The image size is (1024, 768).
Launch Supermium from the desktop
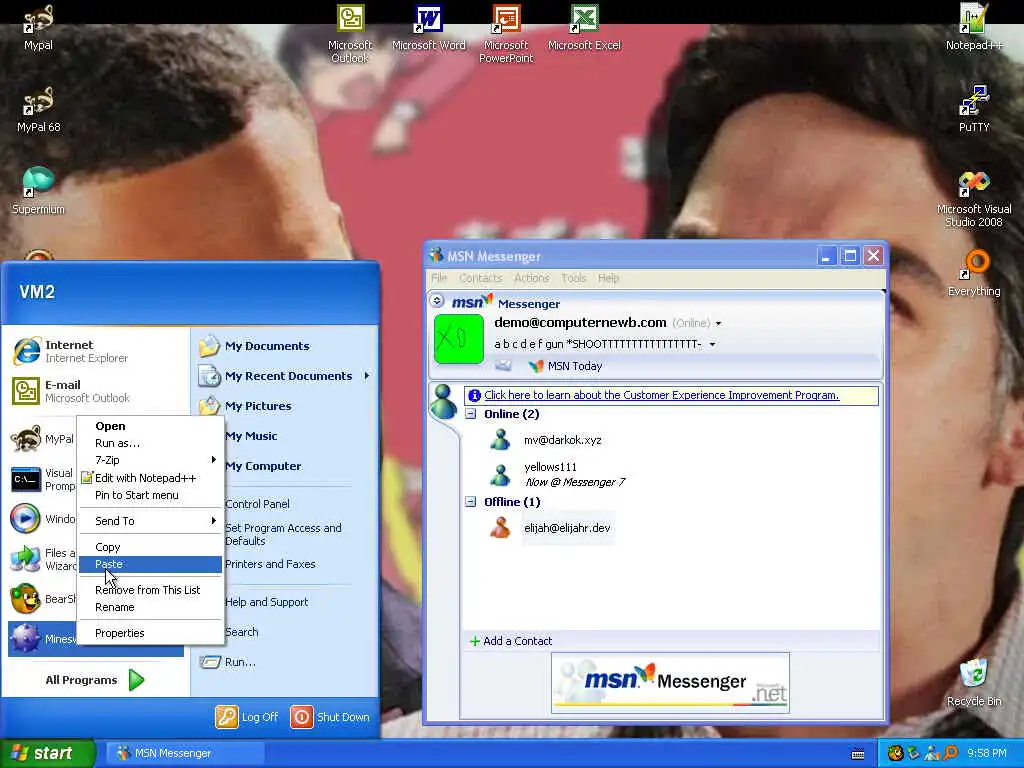(x=38, y=190)
